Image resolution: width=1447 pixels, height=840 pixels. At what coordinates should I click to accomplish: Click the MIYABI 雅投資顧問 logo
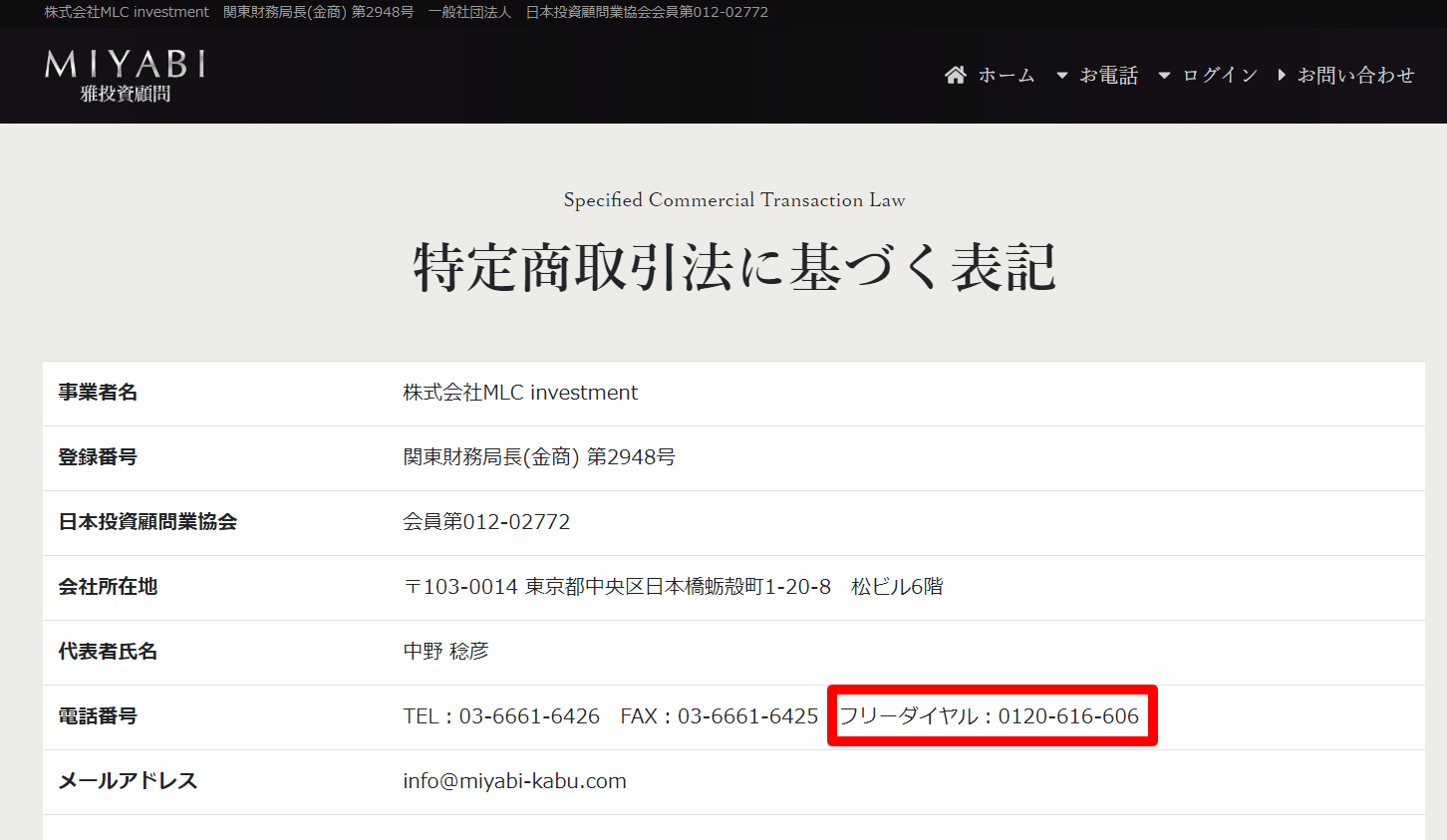coord(126,77)
